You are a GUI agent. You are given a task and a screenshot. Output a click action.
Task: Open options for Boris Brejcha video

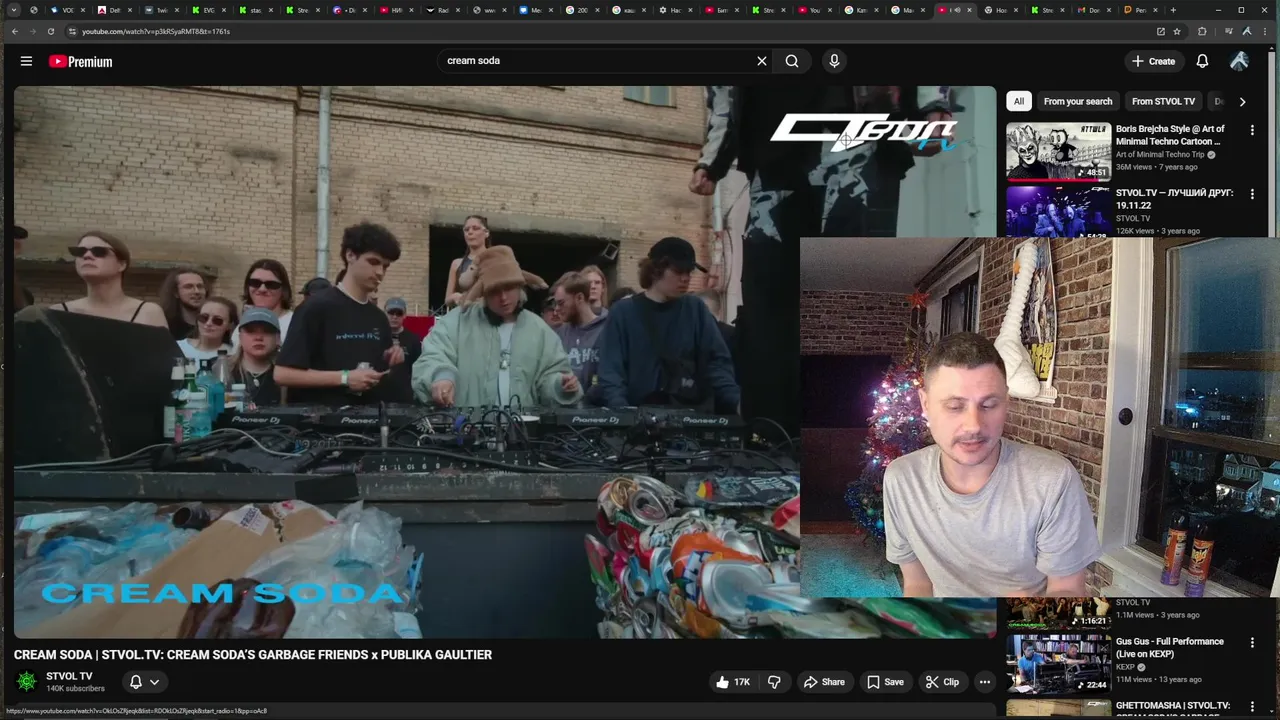pos(1252,130)
